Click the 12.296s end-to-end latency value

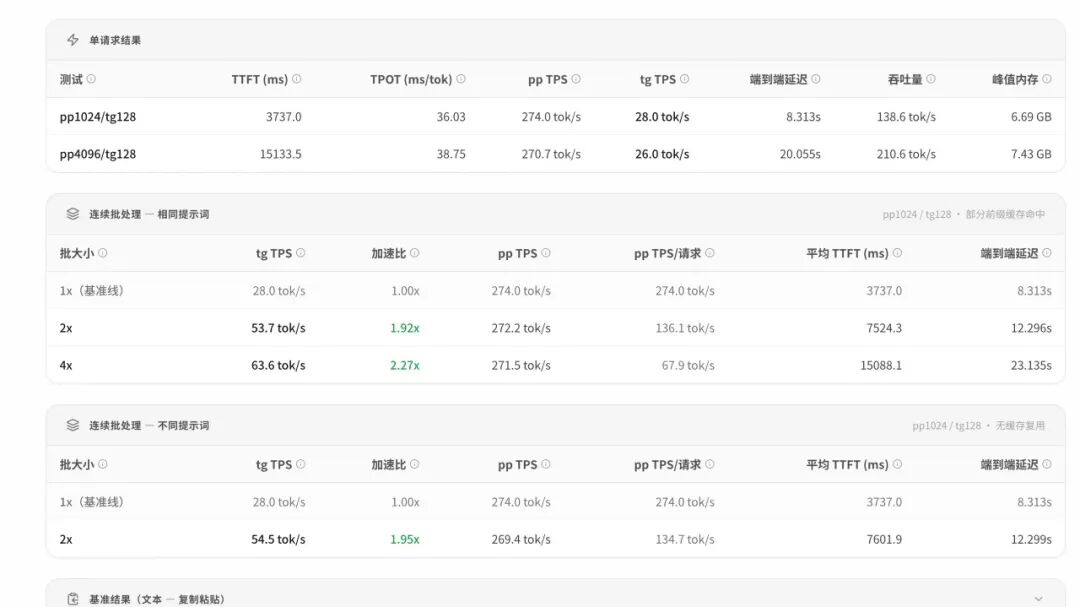(1031, 328)
